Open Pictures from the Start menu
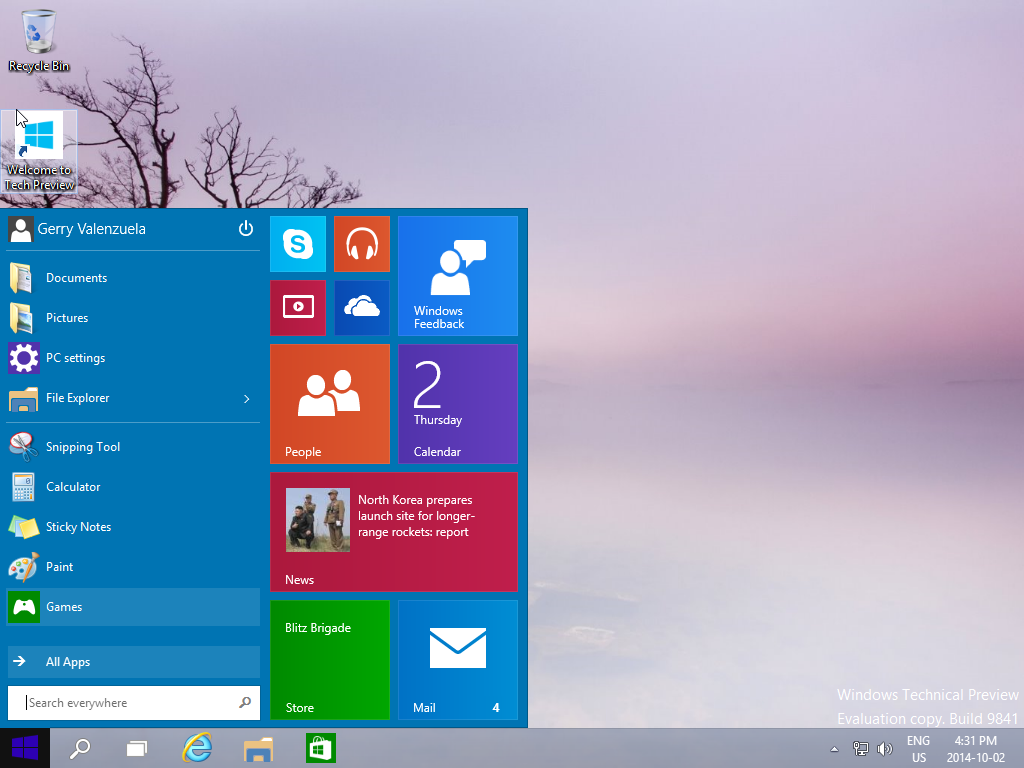1024x768 pixels. point(133,318)
